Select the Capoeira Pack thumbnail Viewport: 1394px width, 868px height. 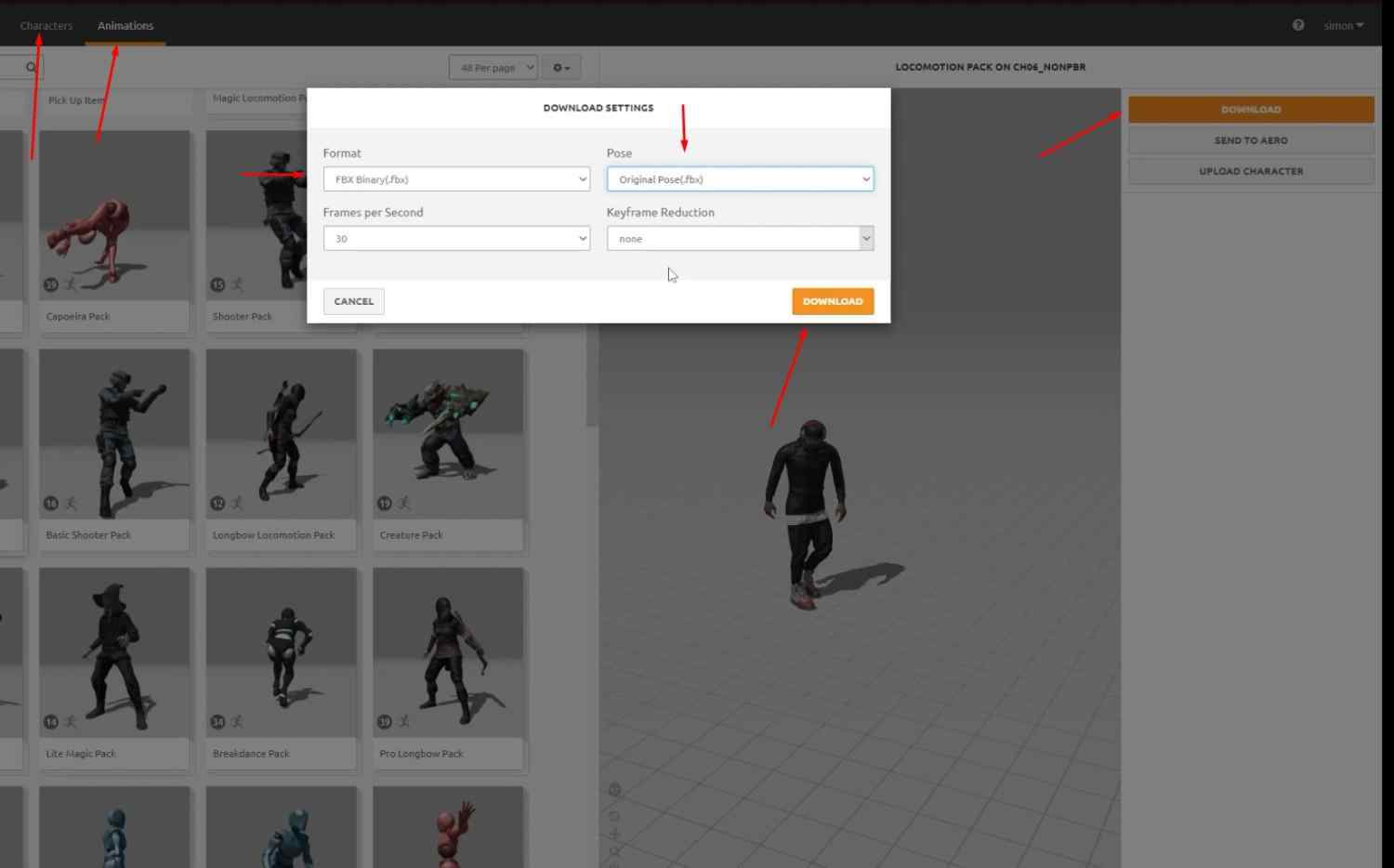(114, 216)
